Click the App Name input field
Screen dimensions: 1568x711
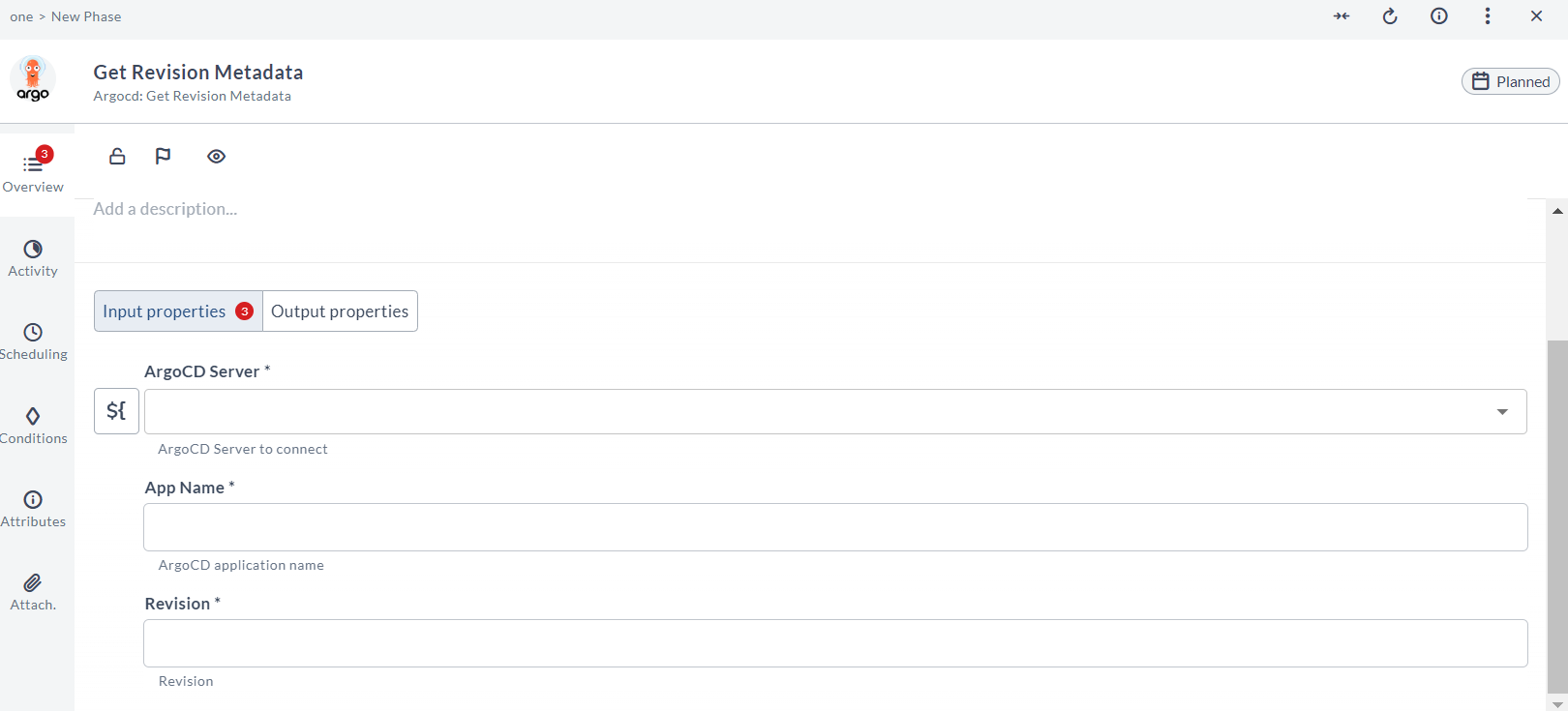[x=835, y=527]
